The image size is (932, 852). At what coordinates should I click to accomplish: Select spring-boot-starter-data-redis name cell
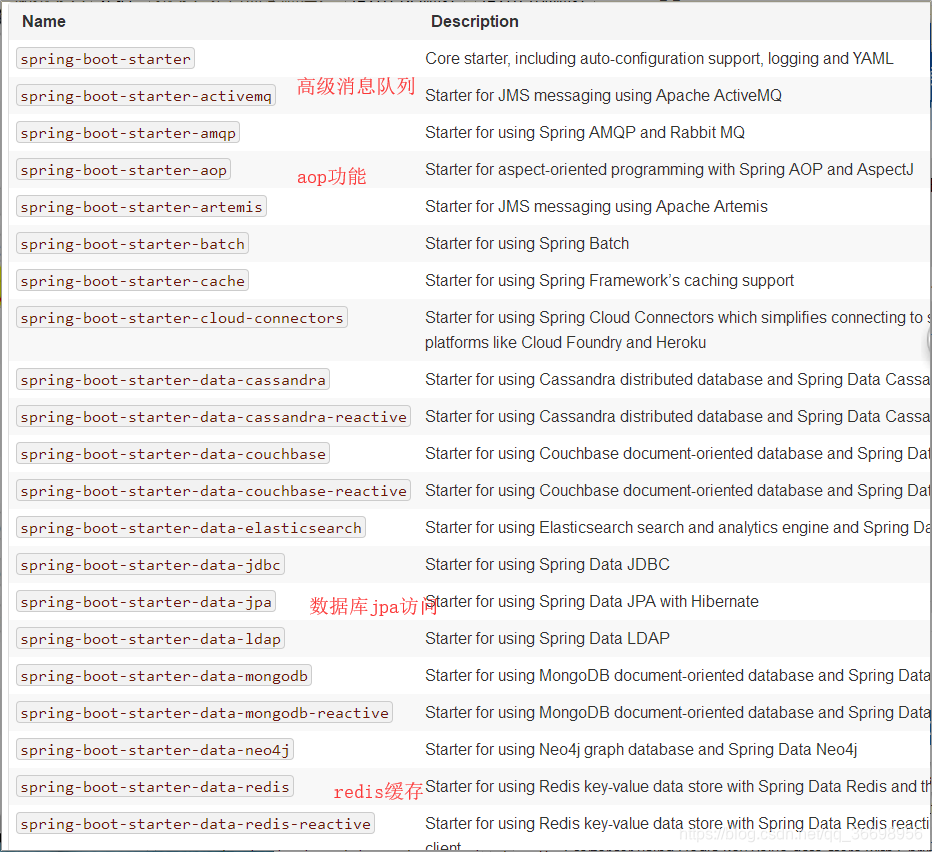155,786
